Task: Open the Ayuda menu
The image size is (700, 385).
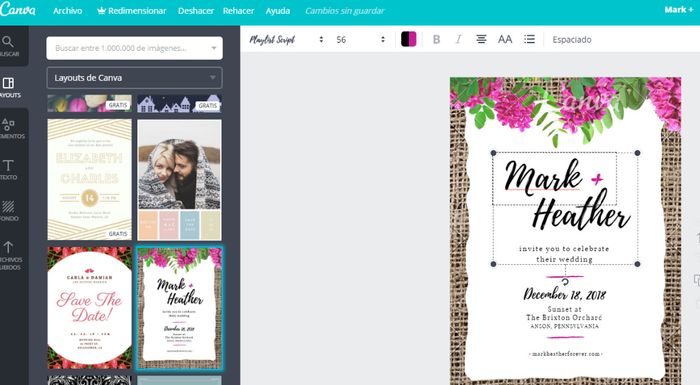Action: tap(278, 11)
